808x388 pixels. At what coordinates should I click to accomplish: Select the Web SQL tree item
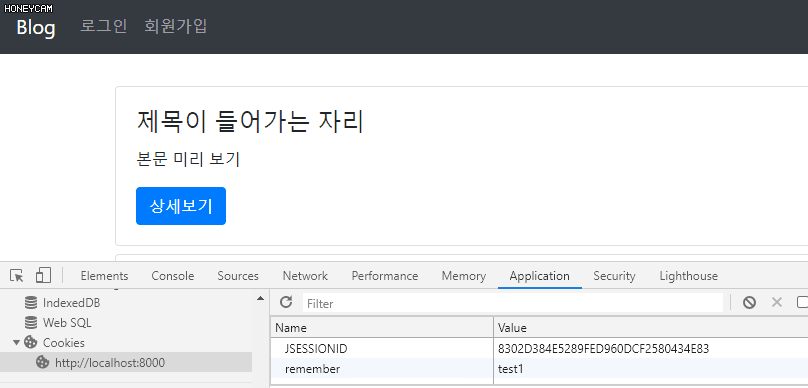point(67,323)
